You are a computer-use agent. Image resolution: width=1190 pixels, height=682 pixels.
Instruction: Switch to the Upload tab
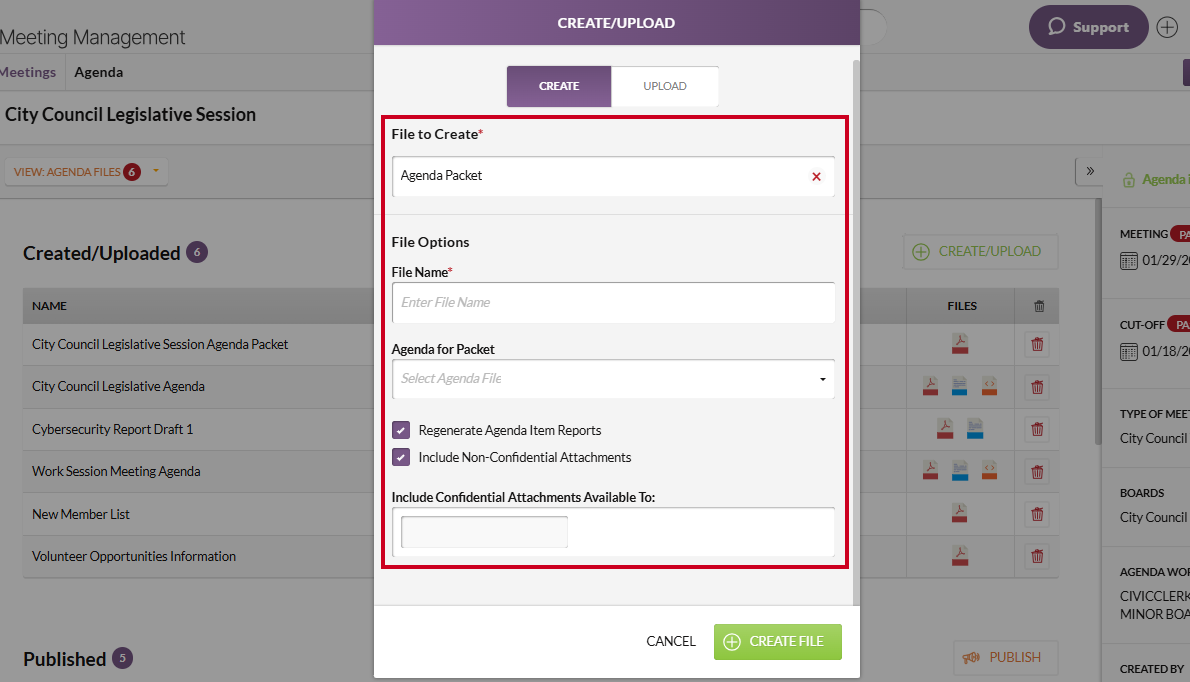[665, 86]
